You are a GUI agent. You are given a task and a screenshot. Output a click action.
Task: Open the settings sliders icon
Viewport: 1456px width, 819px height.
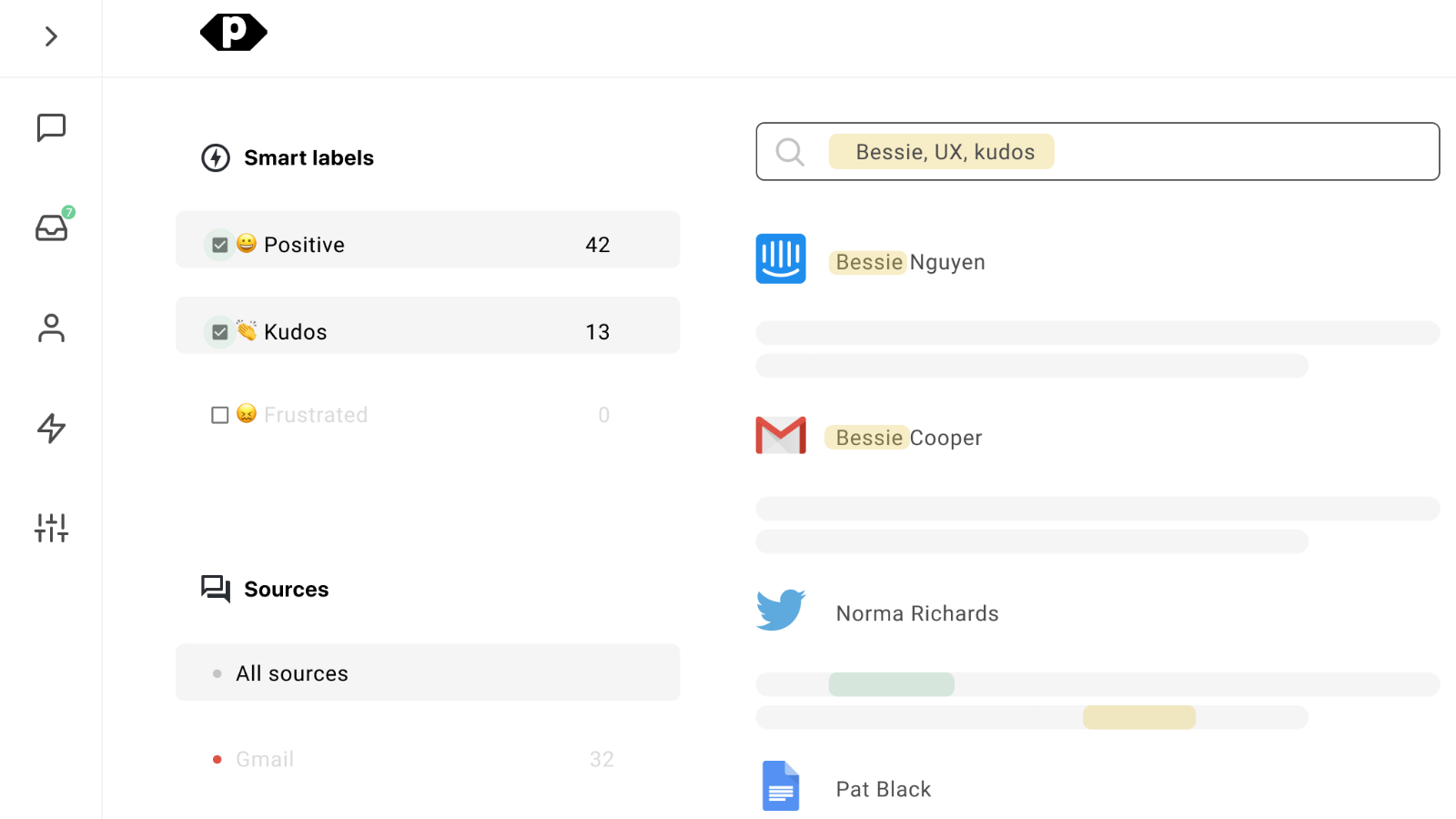point(51,527)
